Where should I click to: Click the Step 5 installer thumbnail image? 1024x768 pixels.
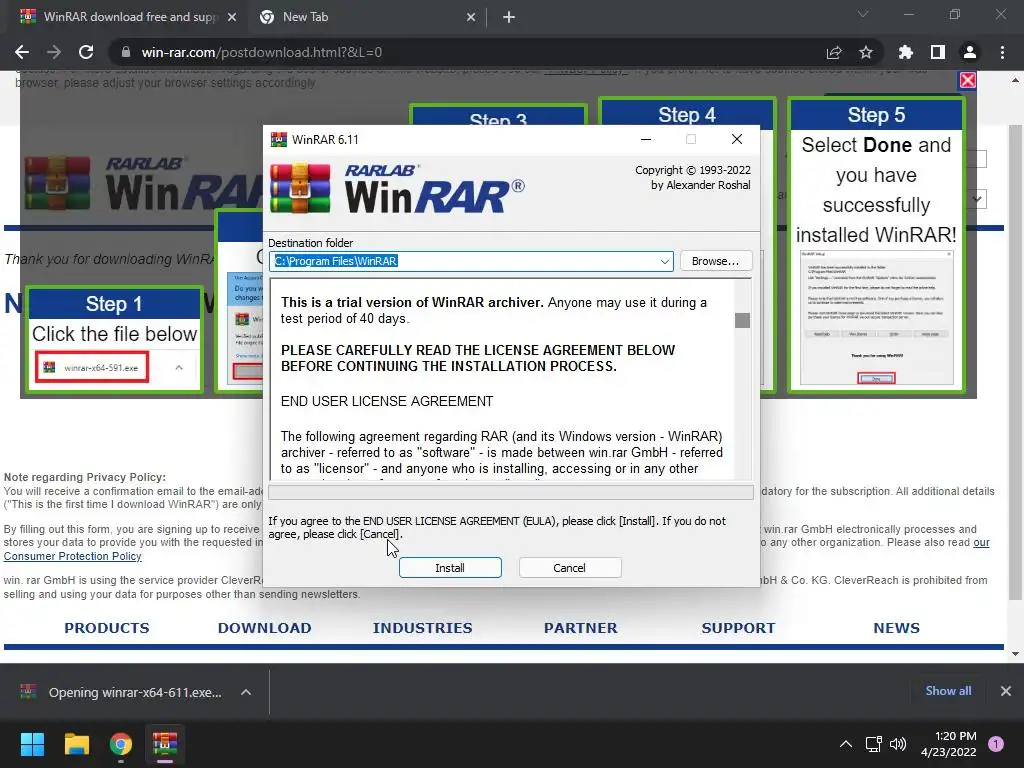[x=876, y=318]
